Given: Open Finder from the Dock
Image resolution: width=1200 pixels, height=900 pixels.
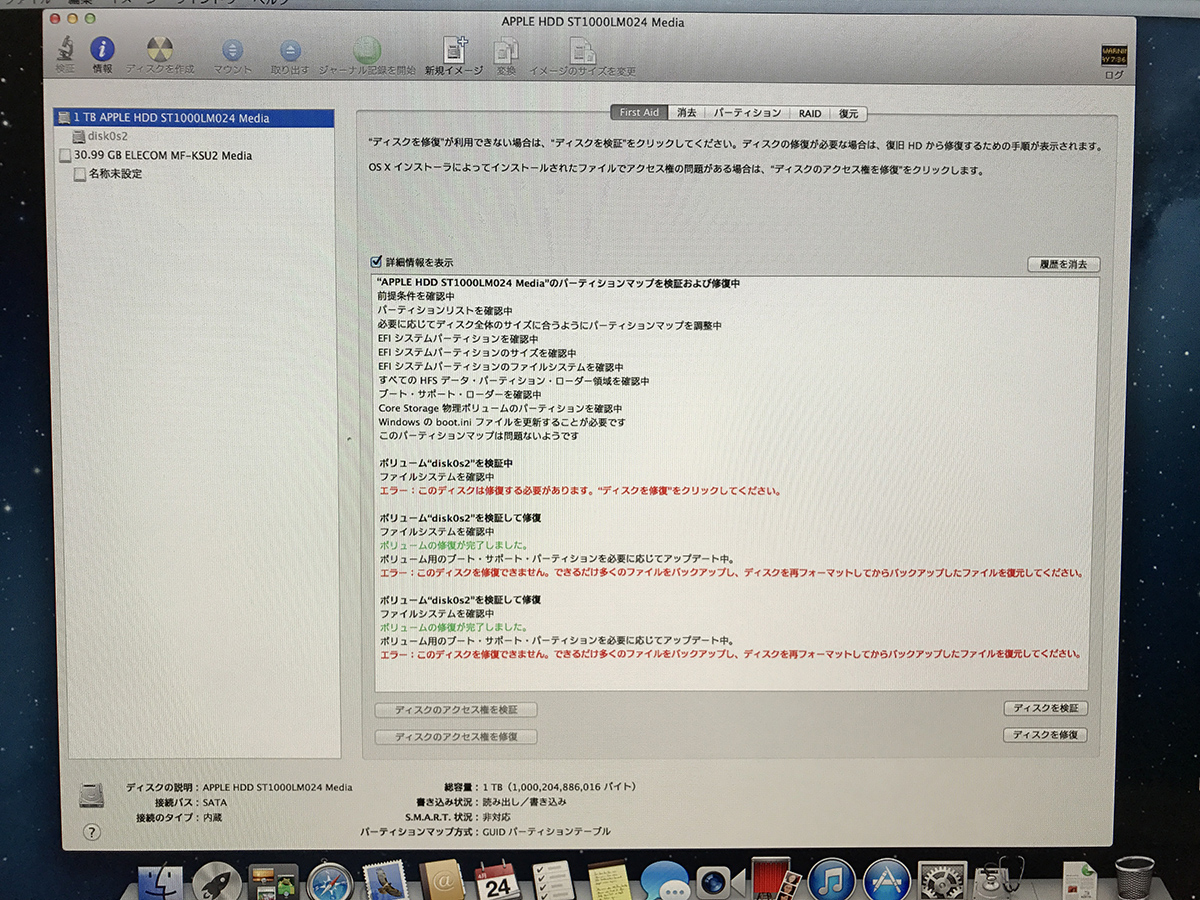Looking at the screenshot, I should [160, 882].
